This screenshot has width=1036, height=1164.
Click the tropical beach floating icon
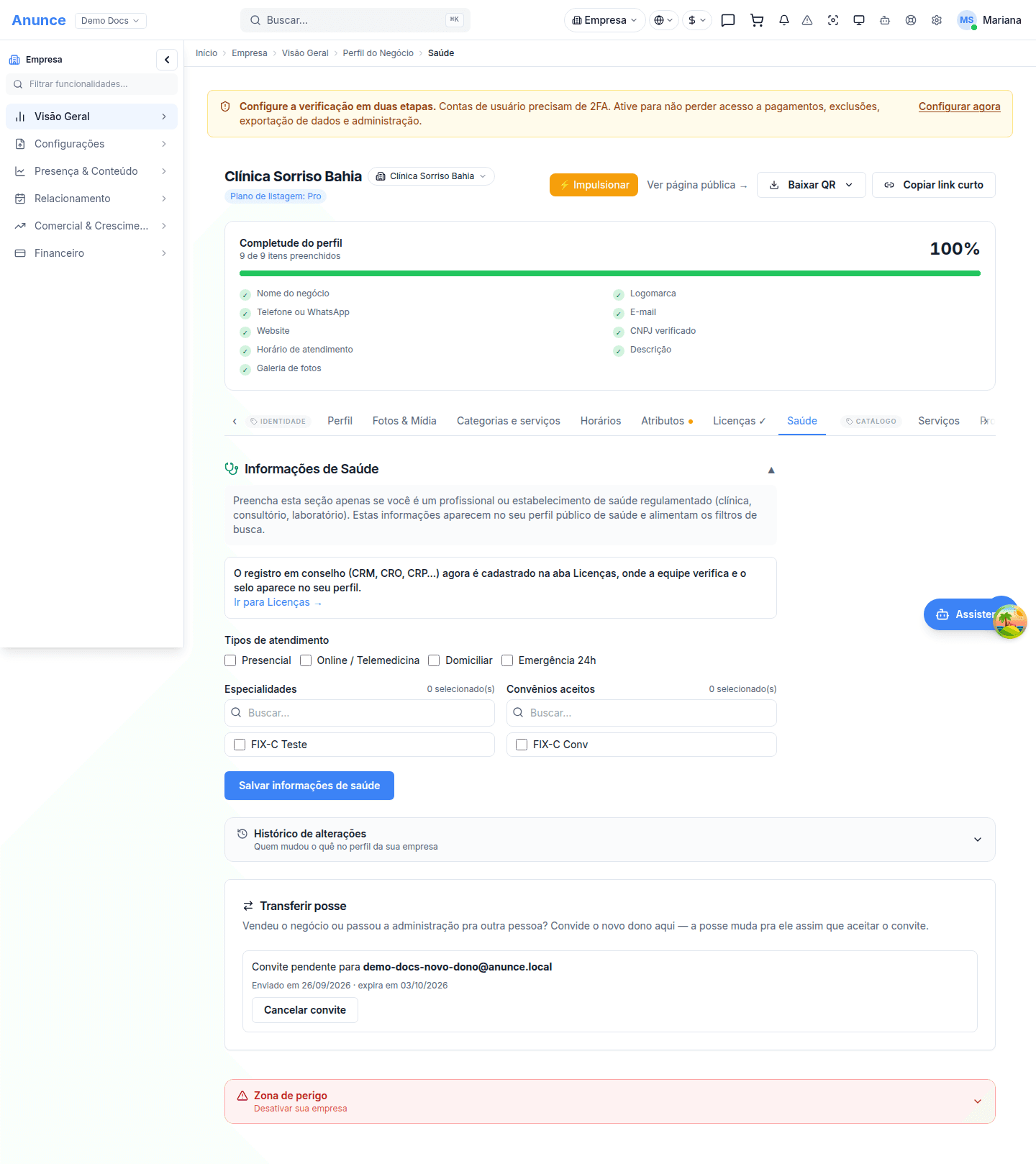[1010, 622]
